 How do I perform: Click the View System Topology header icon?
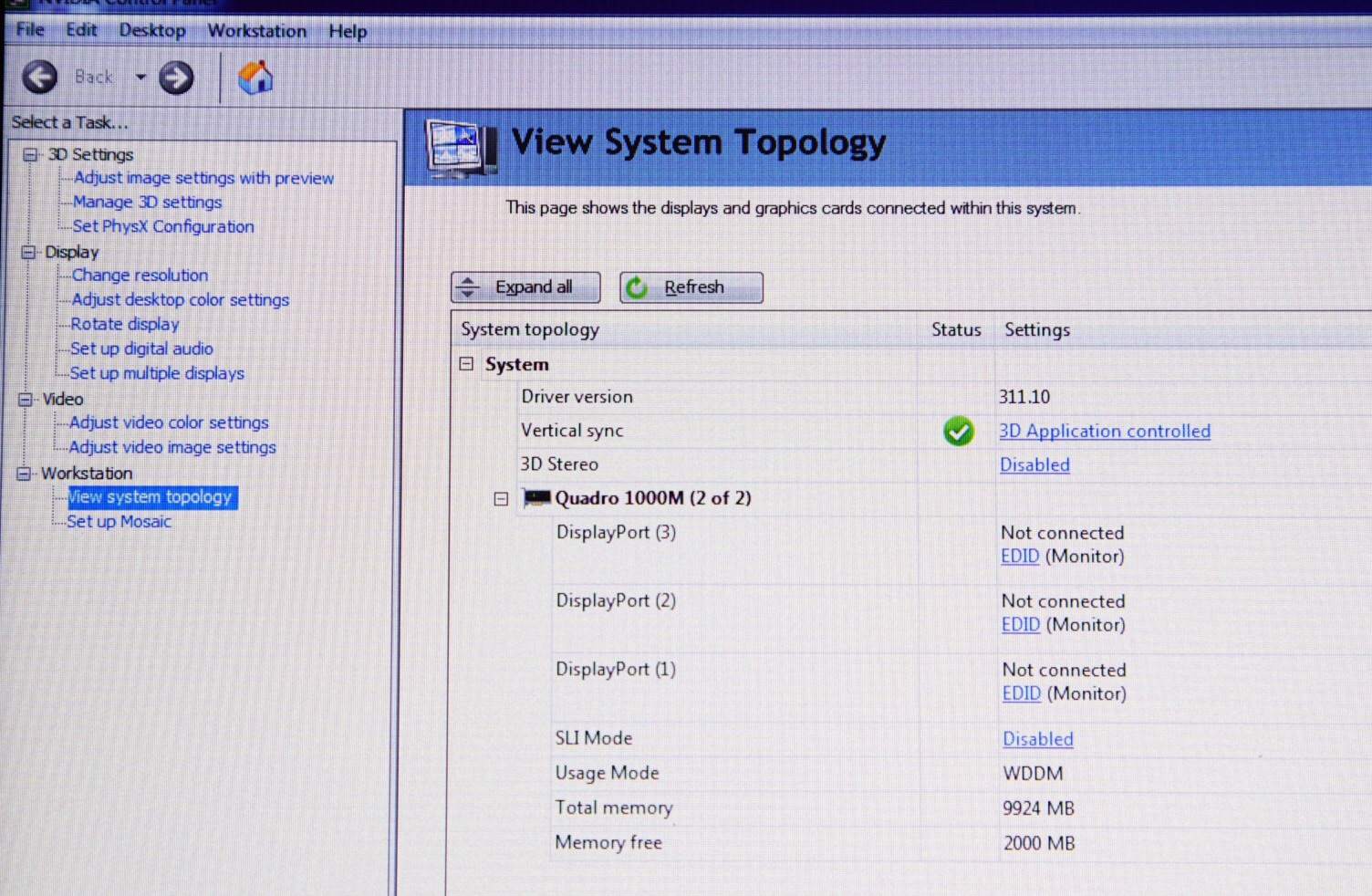point(462,146)
